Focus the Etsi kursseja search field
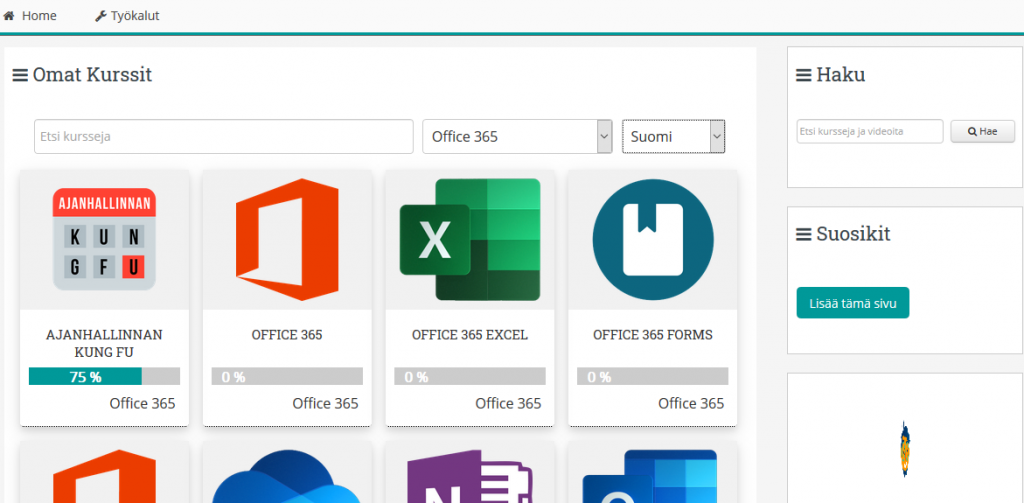1024x503 pixels. 224,137
